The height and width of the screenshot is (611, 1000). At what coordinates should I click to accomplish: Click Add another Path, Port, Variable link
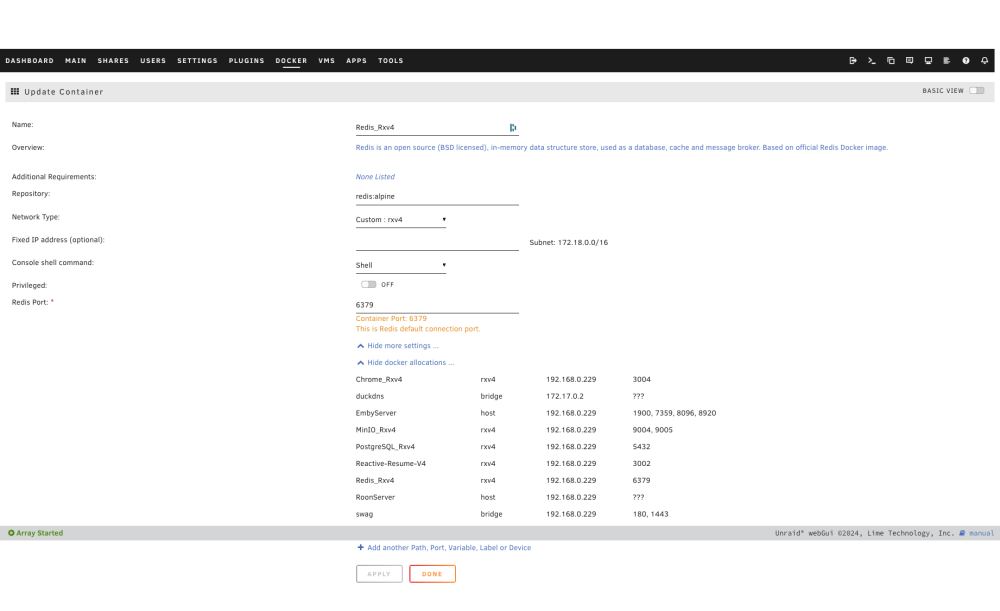pos(444,548)
